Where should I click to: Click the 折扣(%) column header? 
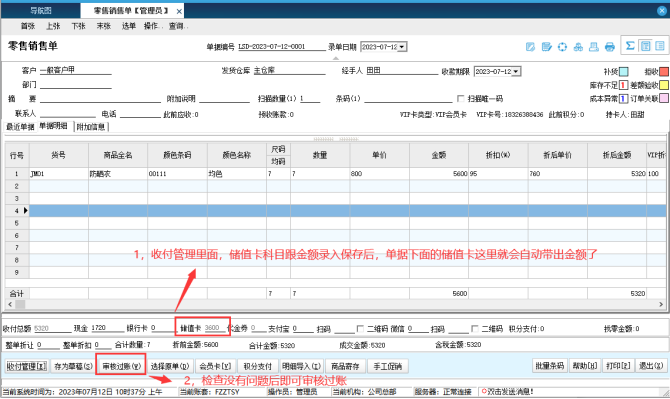498,155
